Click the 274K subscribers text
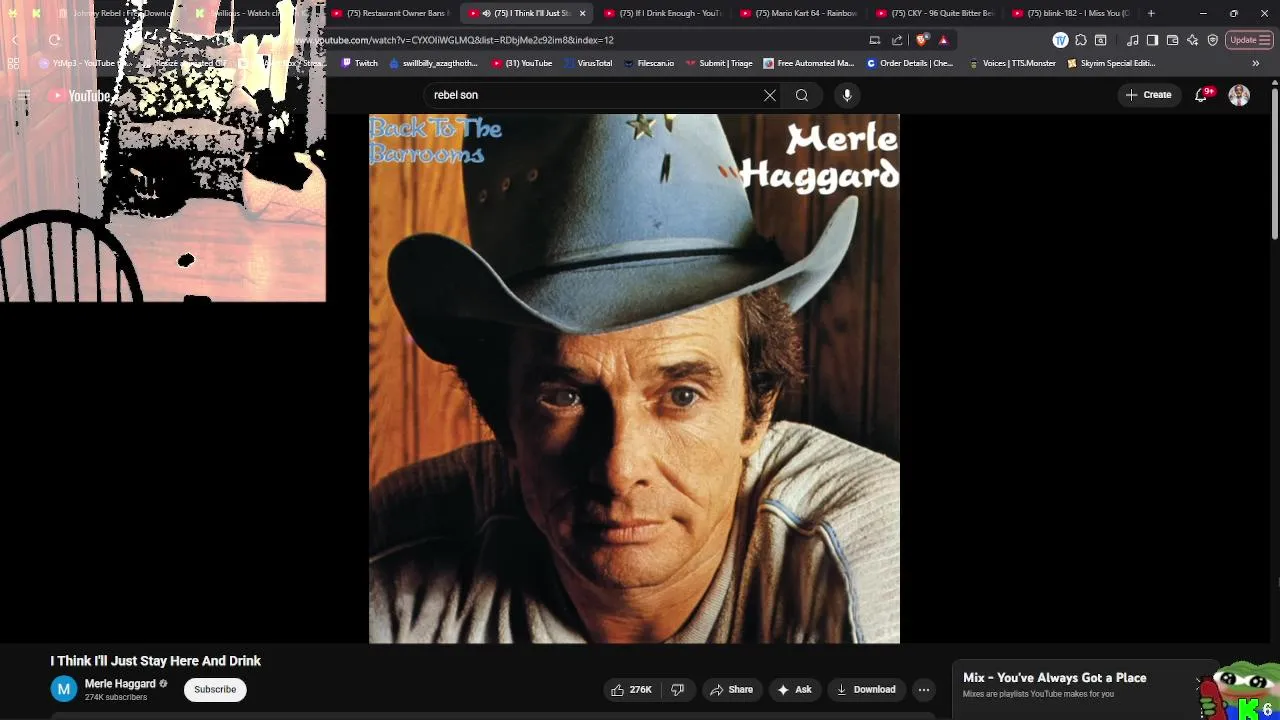 (116, 697)
